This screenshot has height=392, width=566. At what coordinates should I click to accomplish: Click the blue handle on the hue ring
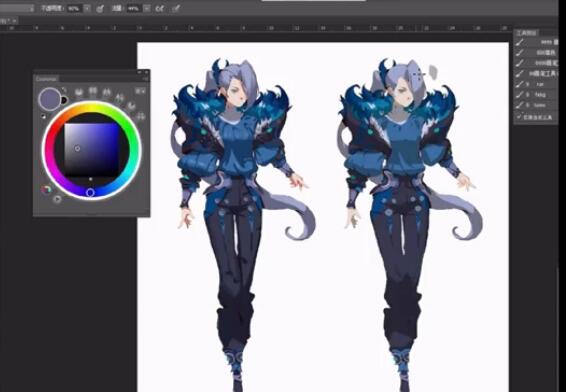coord(90,192)
